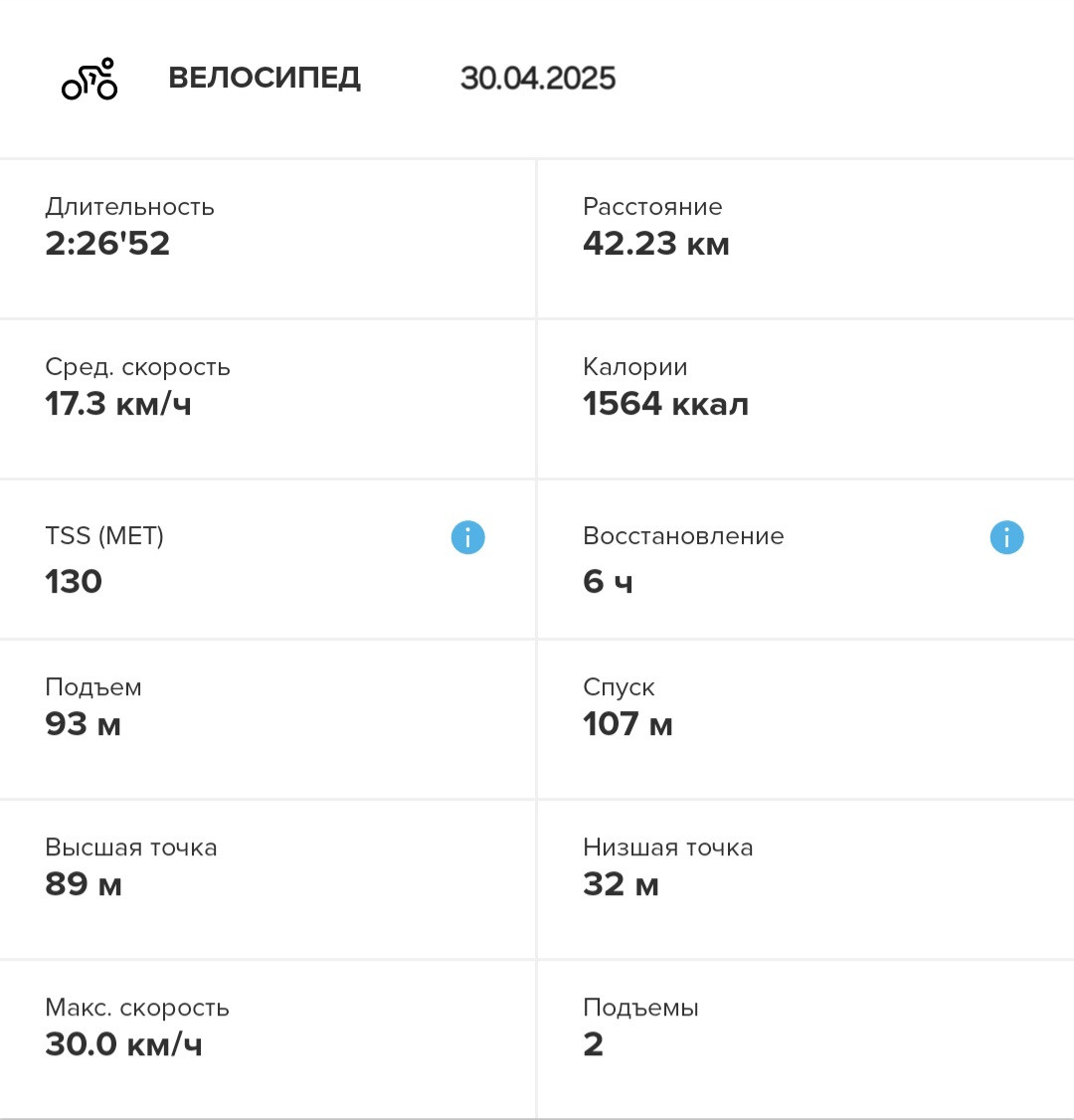The height and width of the screenshot is (1120, 1074).
Task: Click the Калории label
Action: pyautogui.click(x=634, y=366)
